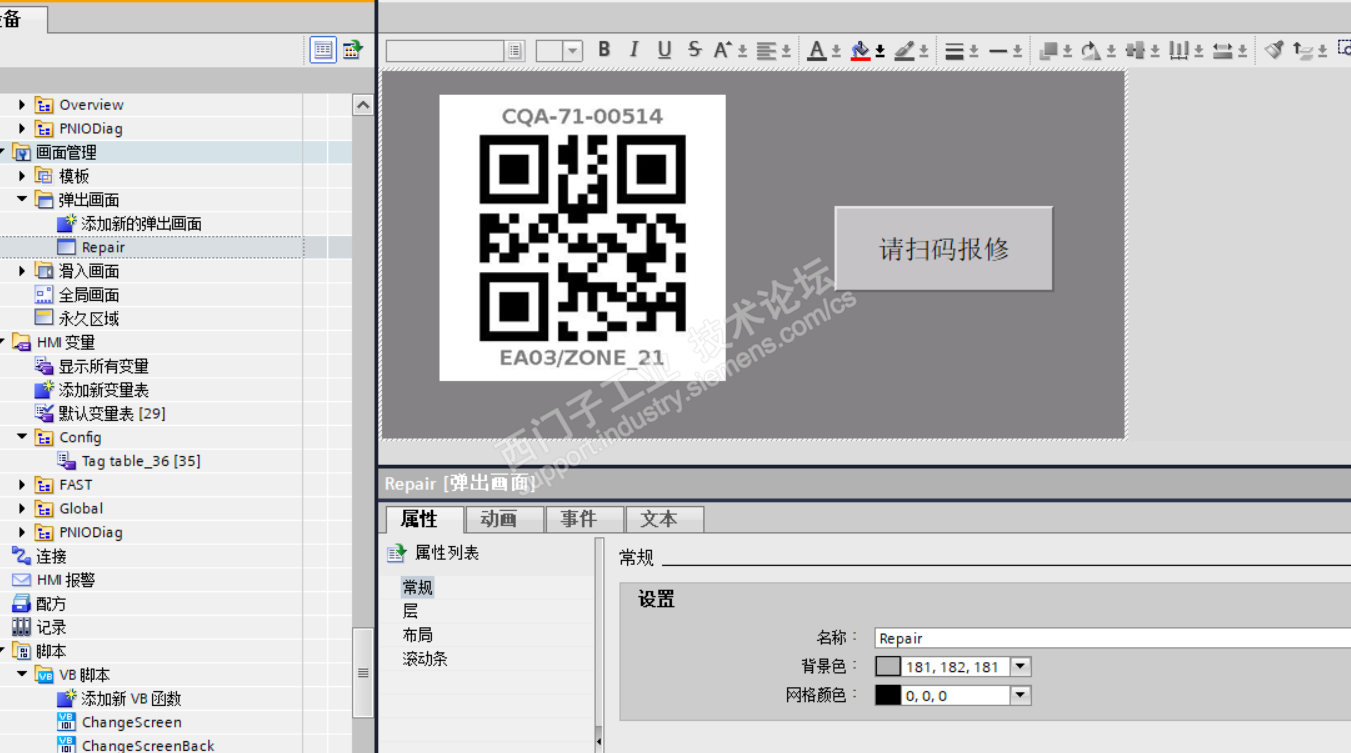Toggle strikethrough text formatting

[x=695, y=50]
